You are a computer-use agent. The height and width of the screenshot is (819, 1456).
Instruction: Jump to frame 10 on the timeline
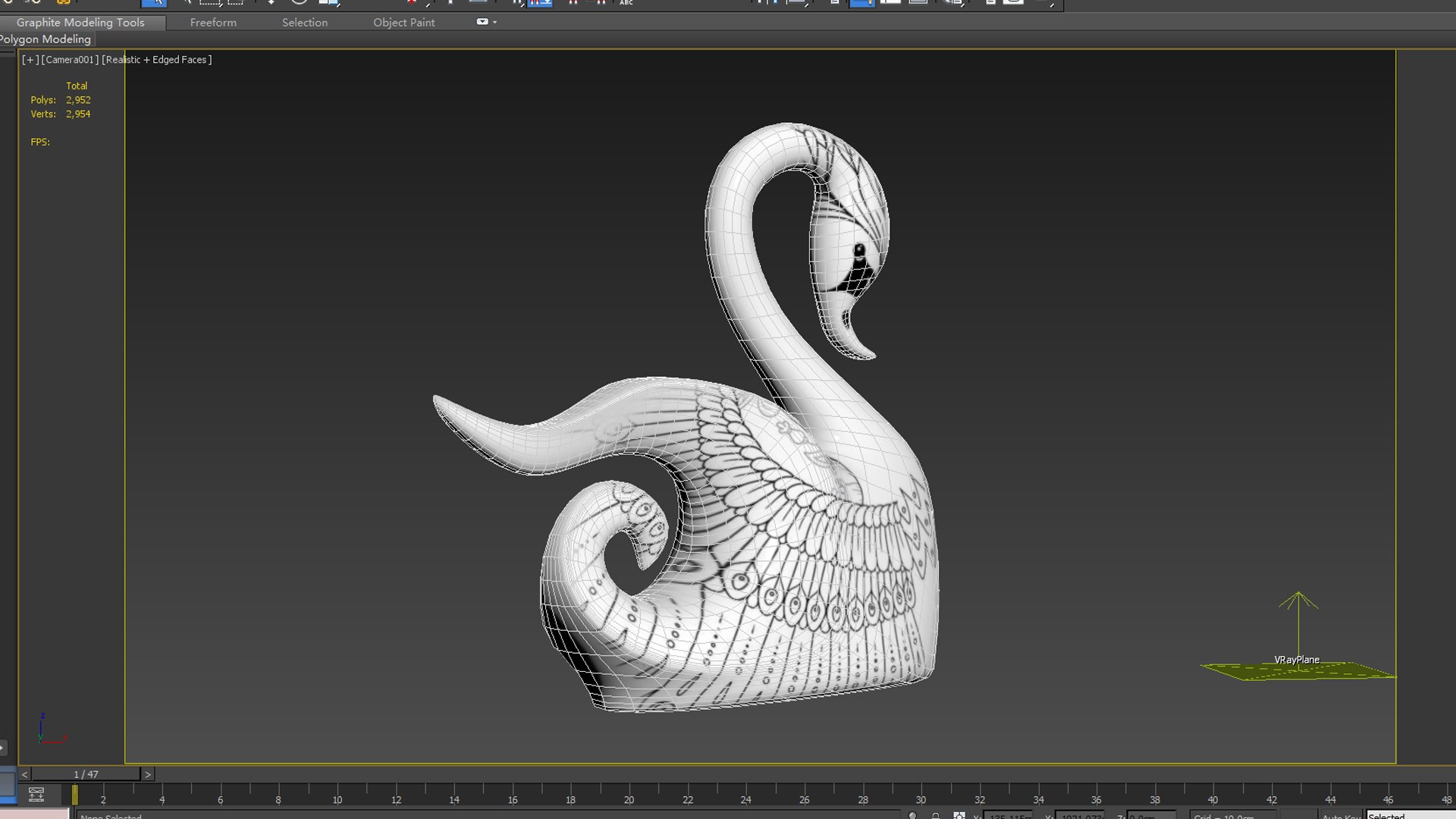click(x=337, y=799)
